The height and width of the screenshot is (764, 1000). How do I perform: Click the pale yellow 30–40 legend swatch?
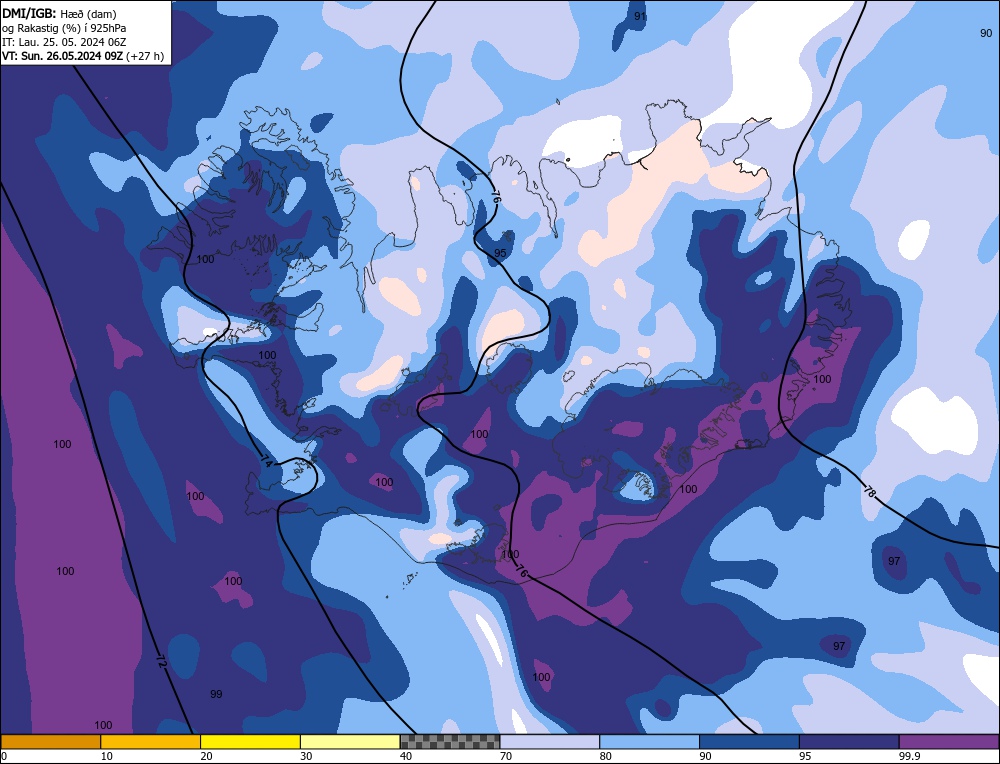pos(350,742)
